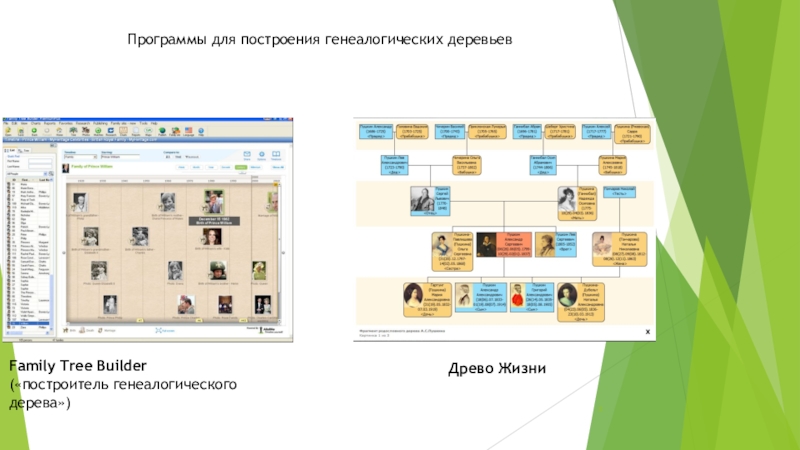
Task: Click the Open toolbar icon
Action: (x=8, y=132)
